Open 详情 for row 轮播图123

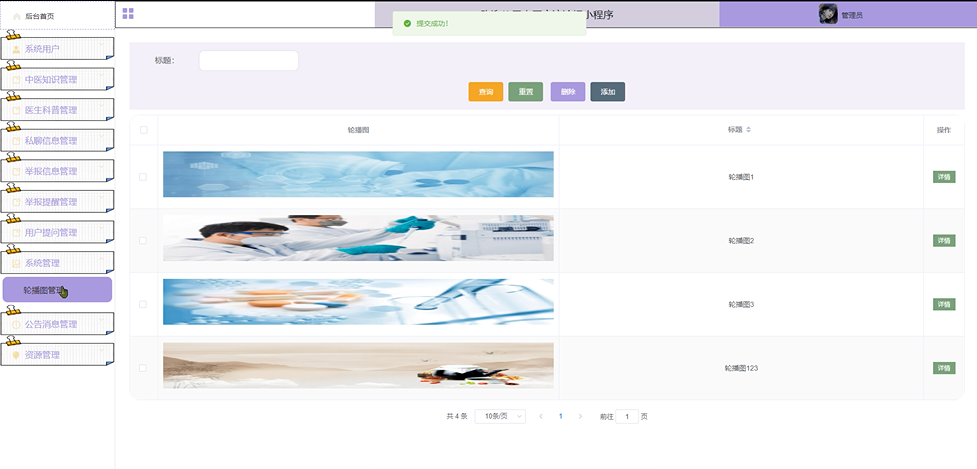coord(944,368)
